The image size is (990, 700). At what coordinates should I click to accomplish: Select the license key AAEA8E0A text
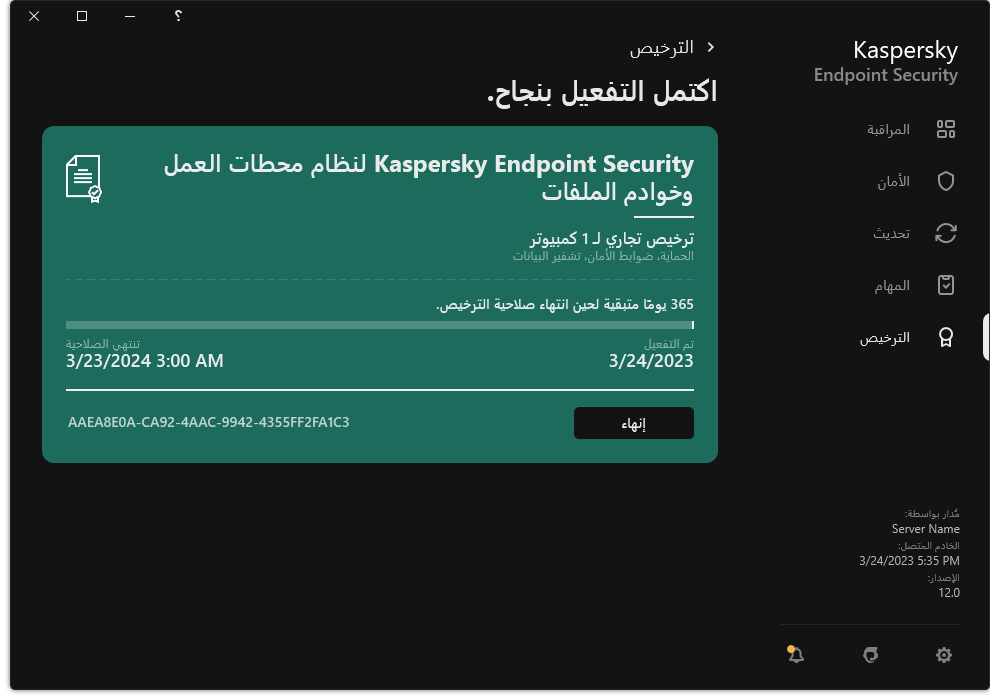[x=208, y=423]
